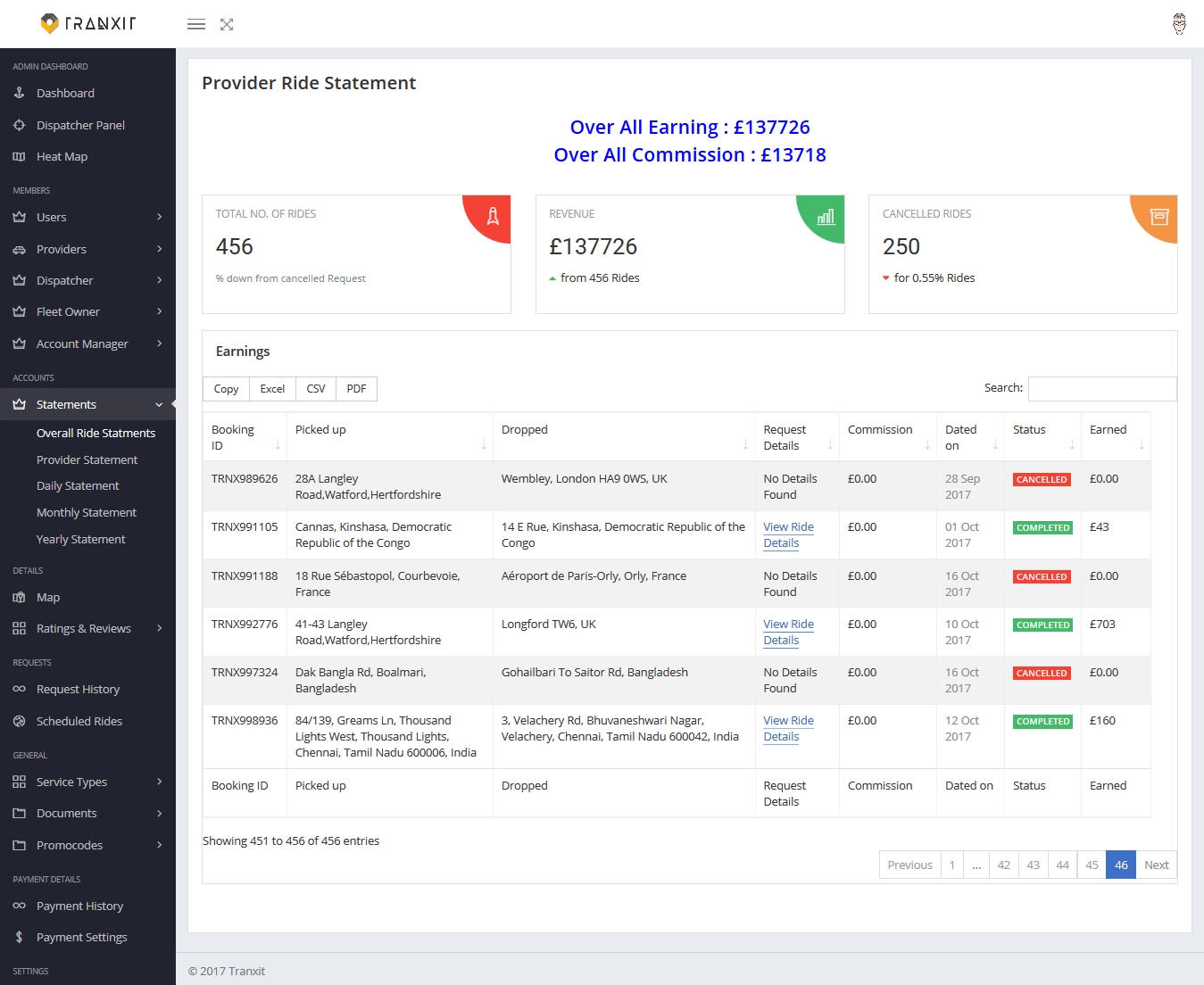The width and height of the screenshot is (1204, 985).
Task: Click the chart icon on the Revenue card
Action: pyautogui.click(x=826, y=217)
